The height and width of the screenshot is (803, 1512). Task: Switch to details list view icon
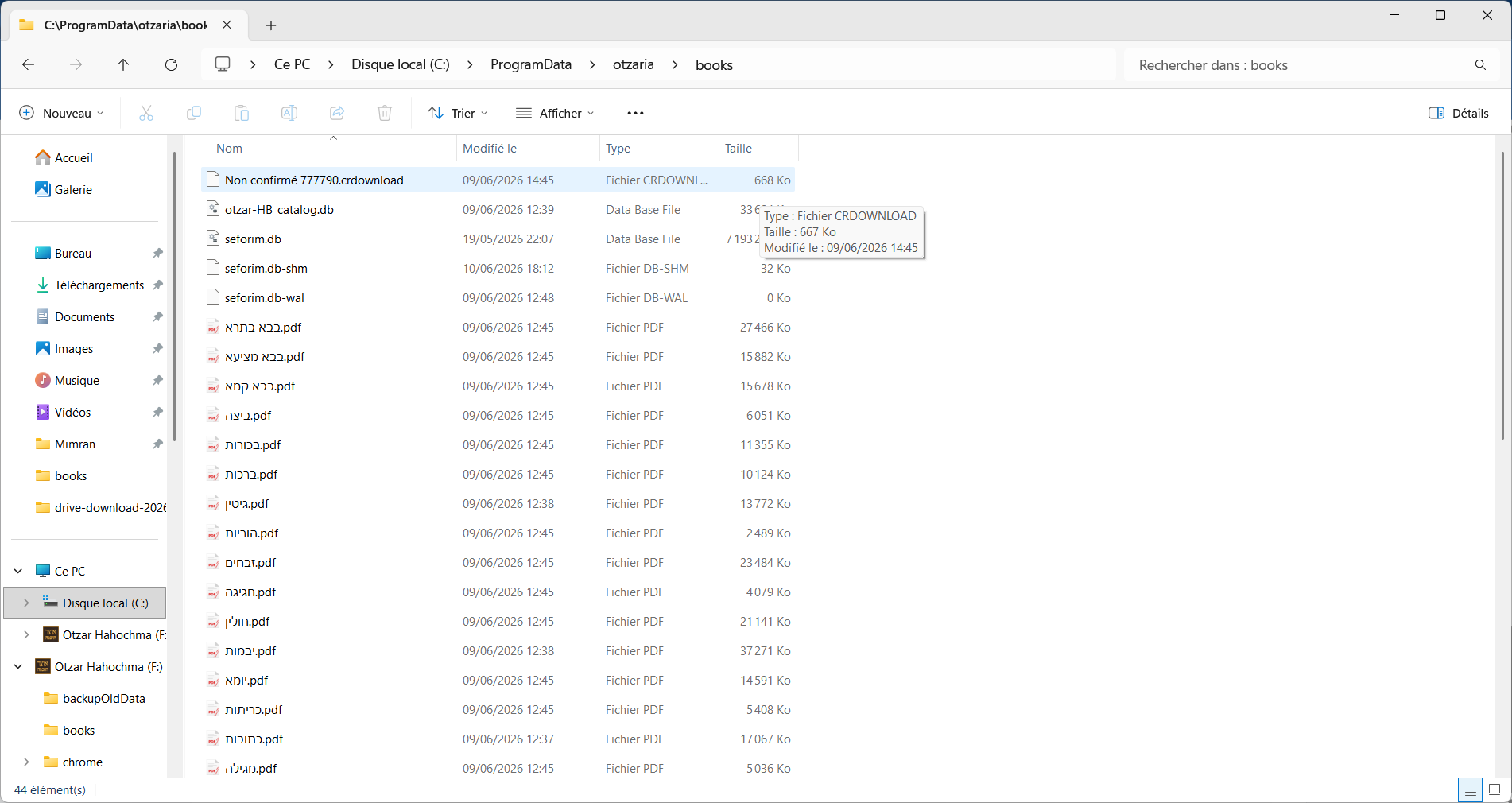tap(1470, 789)
